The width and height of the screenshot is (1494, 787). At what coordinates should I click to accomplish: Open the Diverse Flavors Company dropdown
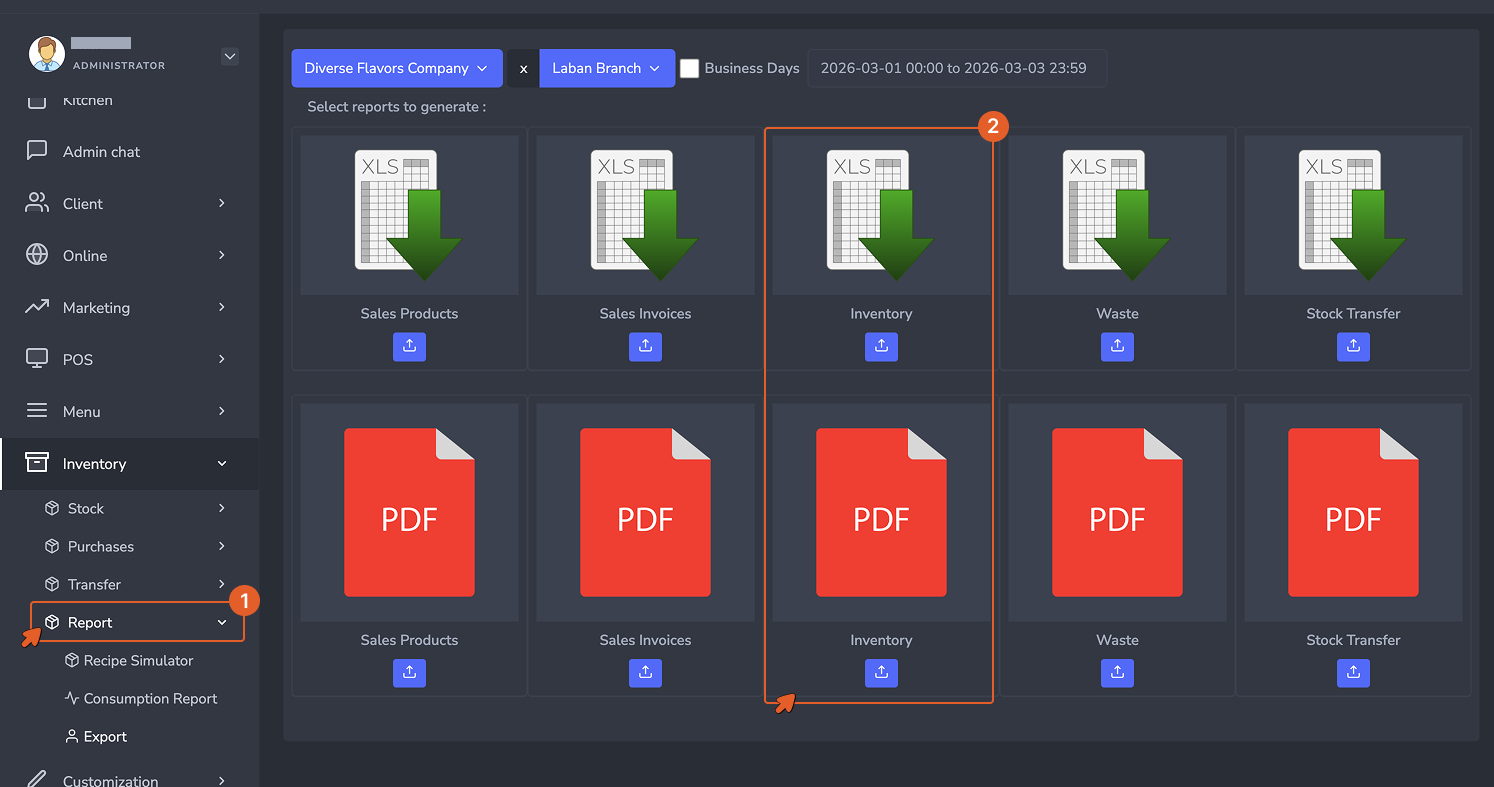[x=397, y=68]
